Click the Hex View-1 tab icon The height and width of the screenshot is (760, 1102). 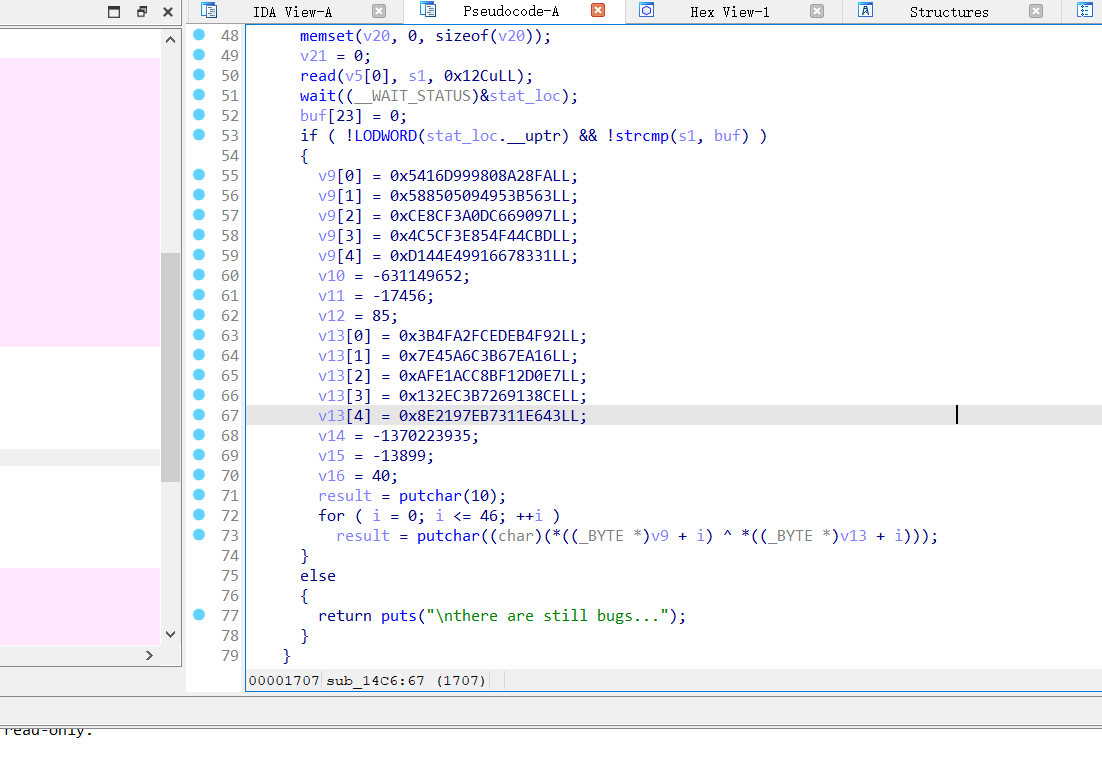(x=647, y=11)
